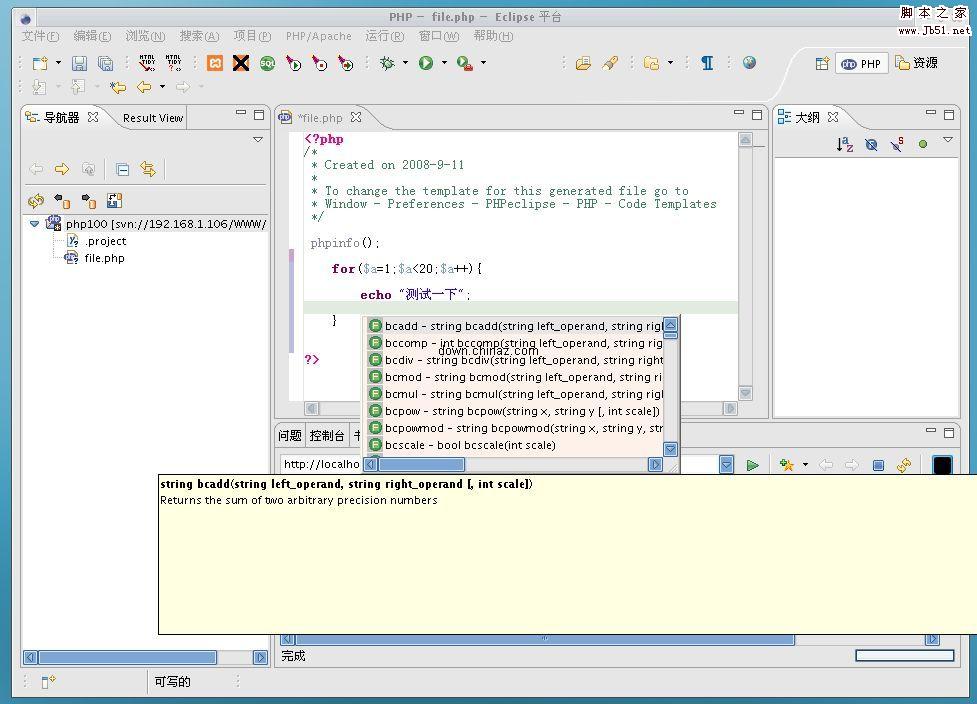Open the 编辑(E) menu

(92, 36)
